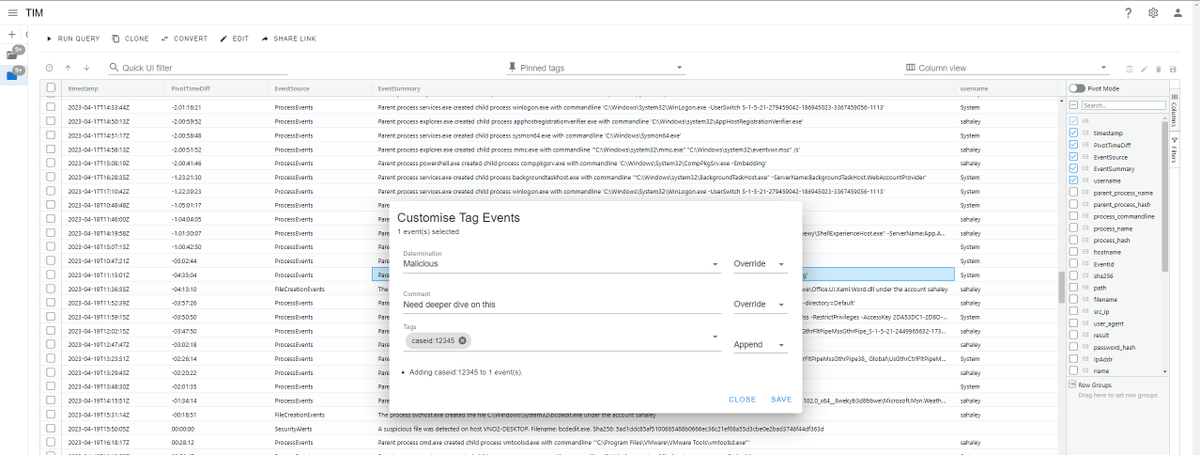The width and height of the screenshot is (1200, 455).
Task: Add a new tab with the plus icon
Action: pos(10,35)
